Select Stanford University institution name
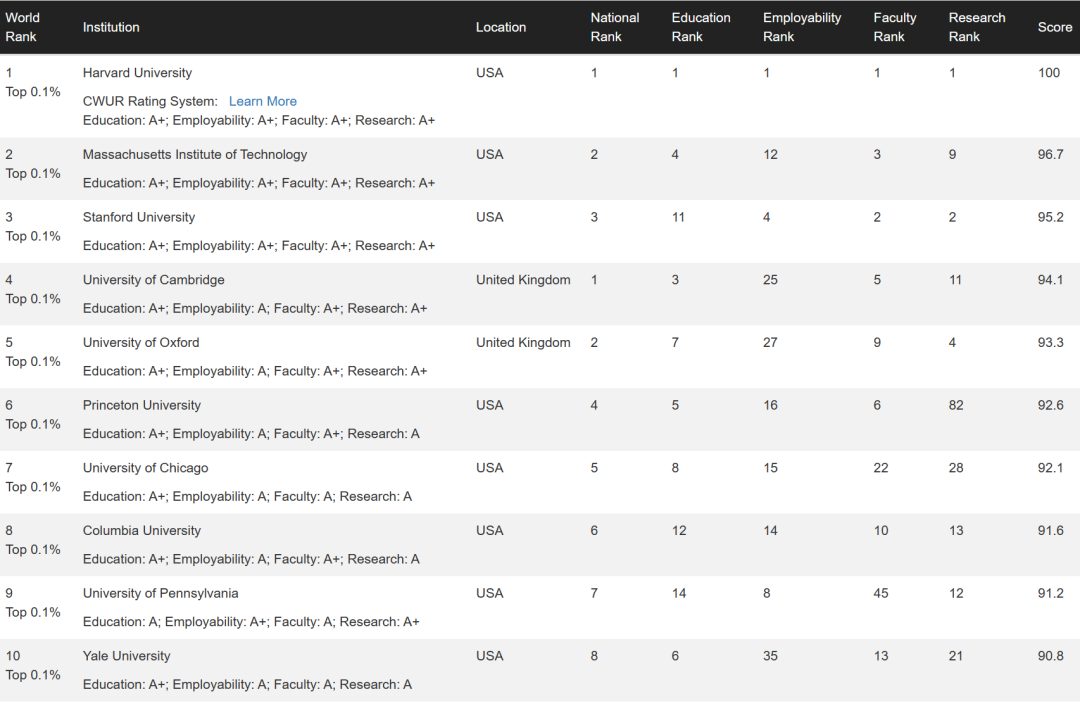1080x705 pixels. (138, 218)
